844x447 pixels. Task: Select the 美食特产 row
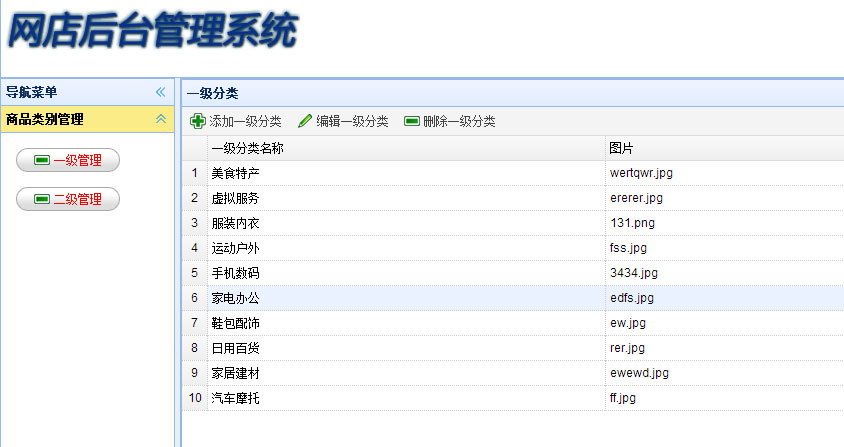(x=236, y=173)
